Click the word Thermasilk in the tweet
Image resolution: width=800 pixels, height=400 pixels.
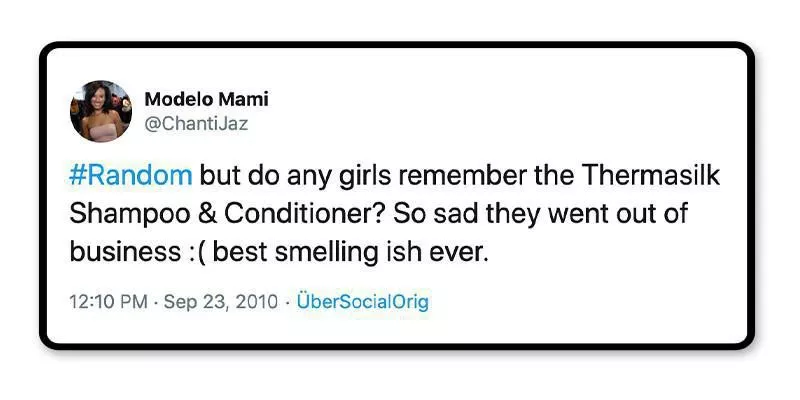656,176
